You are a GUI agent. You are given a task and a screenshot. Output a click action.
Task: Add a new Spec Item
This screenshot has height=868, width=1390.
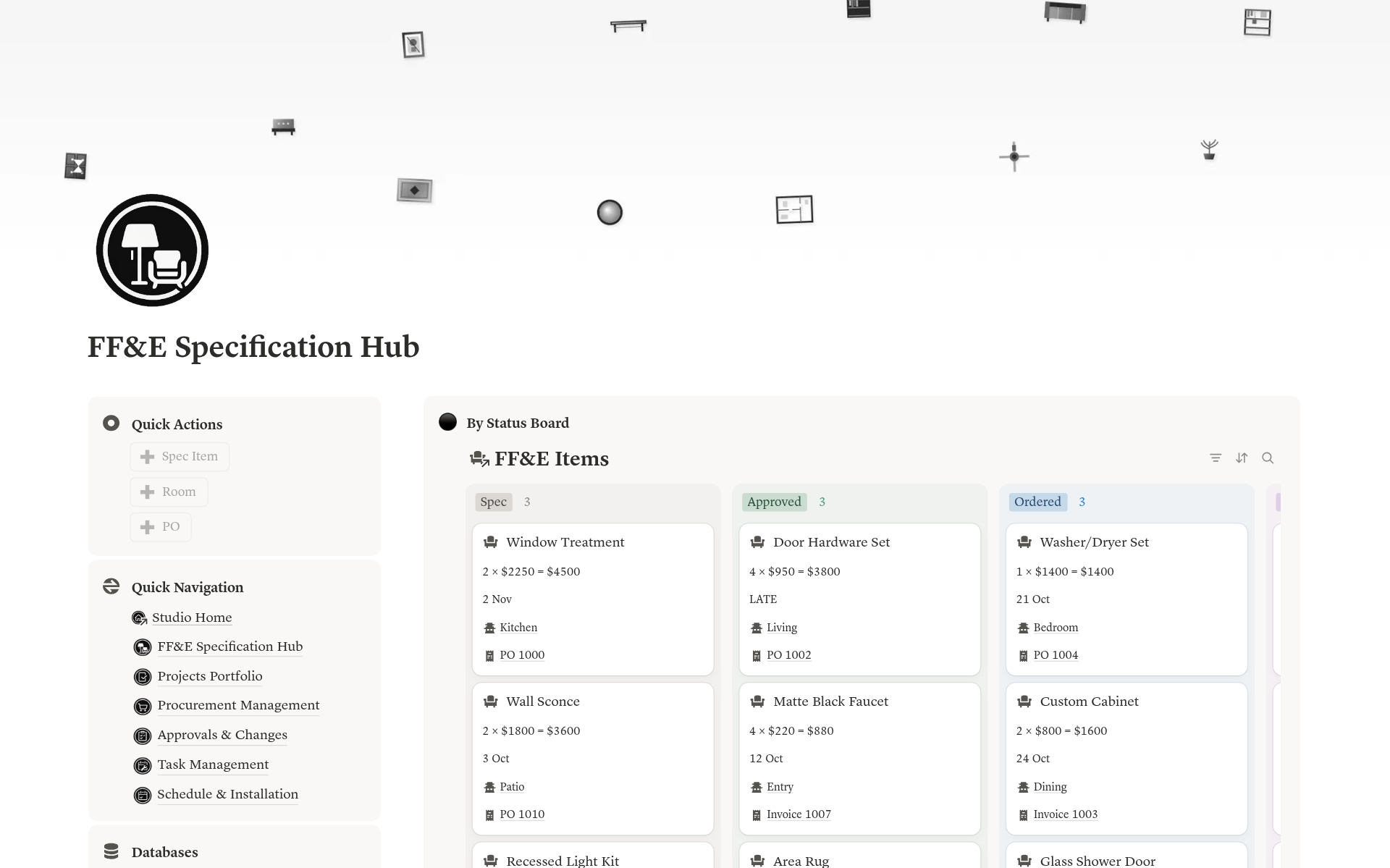coord(180,457)
